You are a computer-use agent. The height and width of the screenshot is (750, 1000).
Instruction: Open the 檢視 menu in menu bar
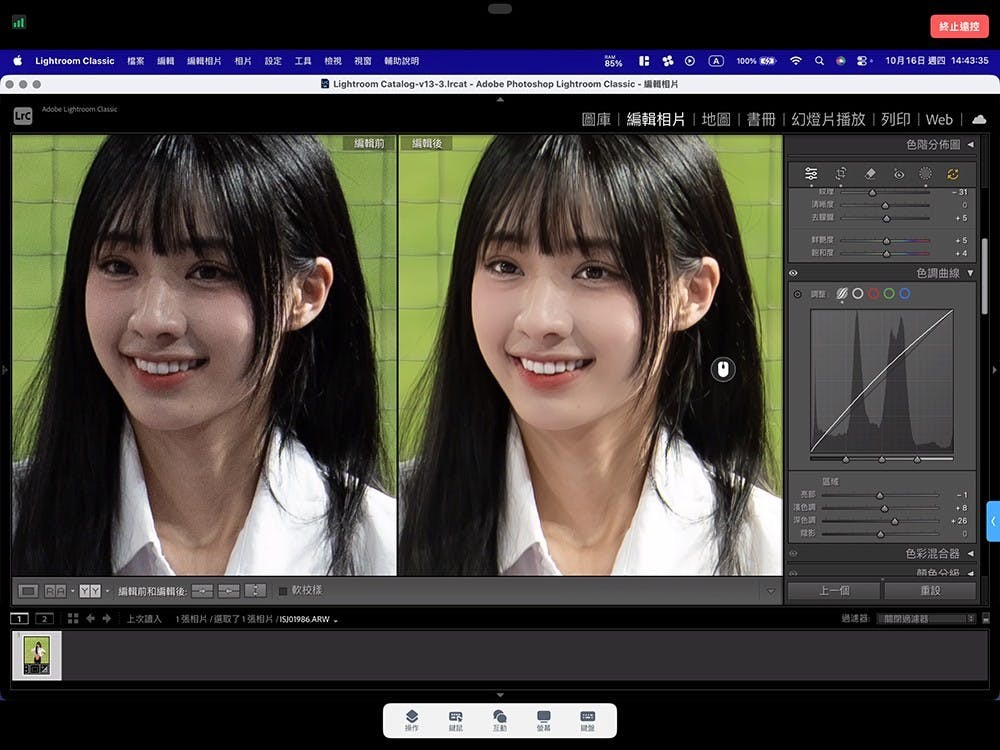[x=333, y=61]
